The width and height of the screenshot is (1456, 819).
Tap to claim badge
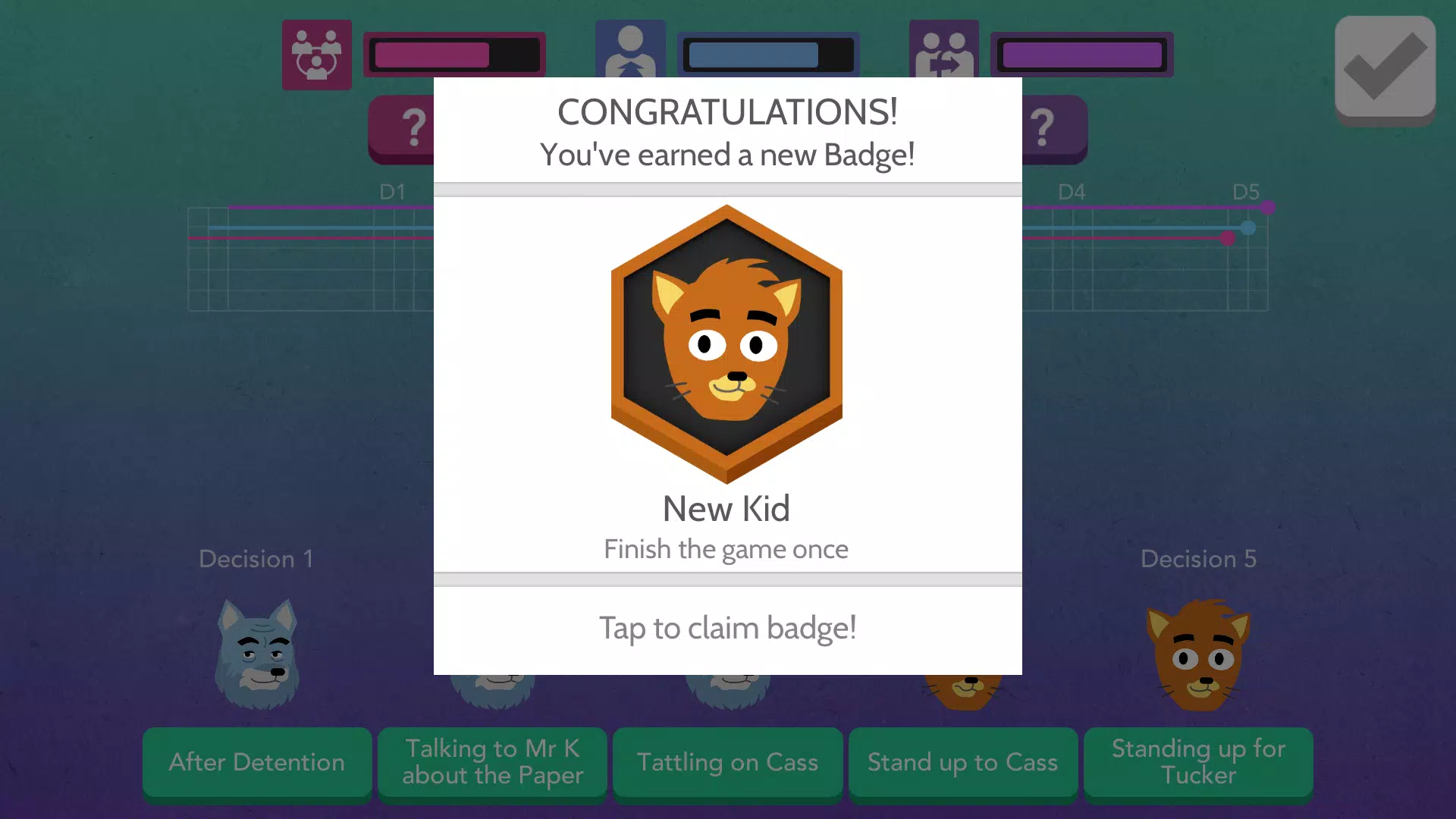pos(727,629)
